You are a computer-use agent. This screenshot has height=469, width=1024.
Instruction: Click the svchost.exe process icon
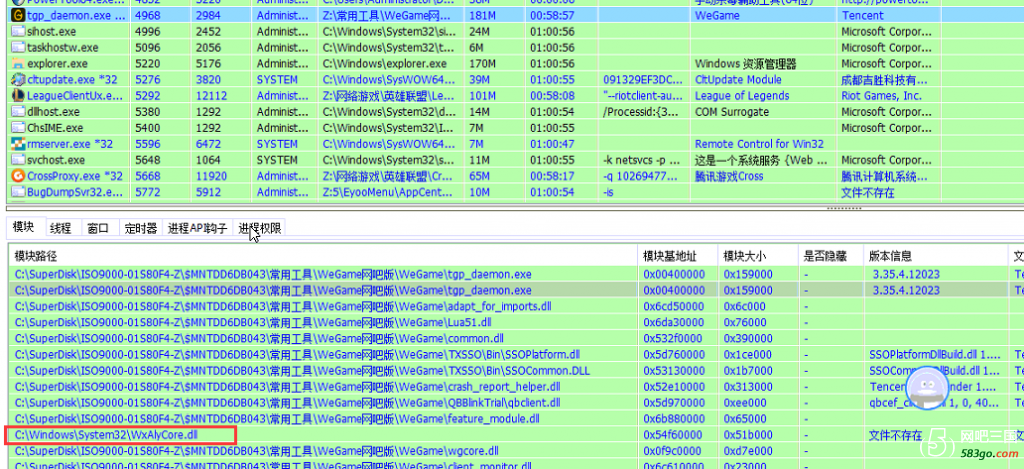tap(18, 160)
